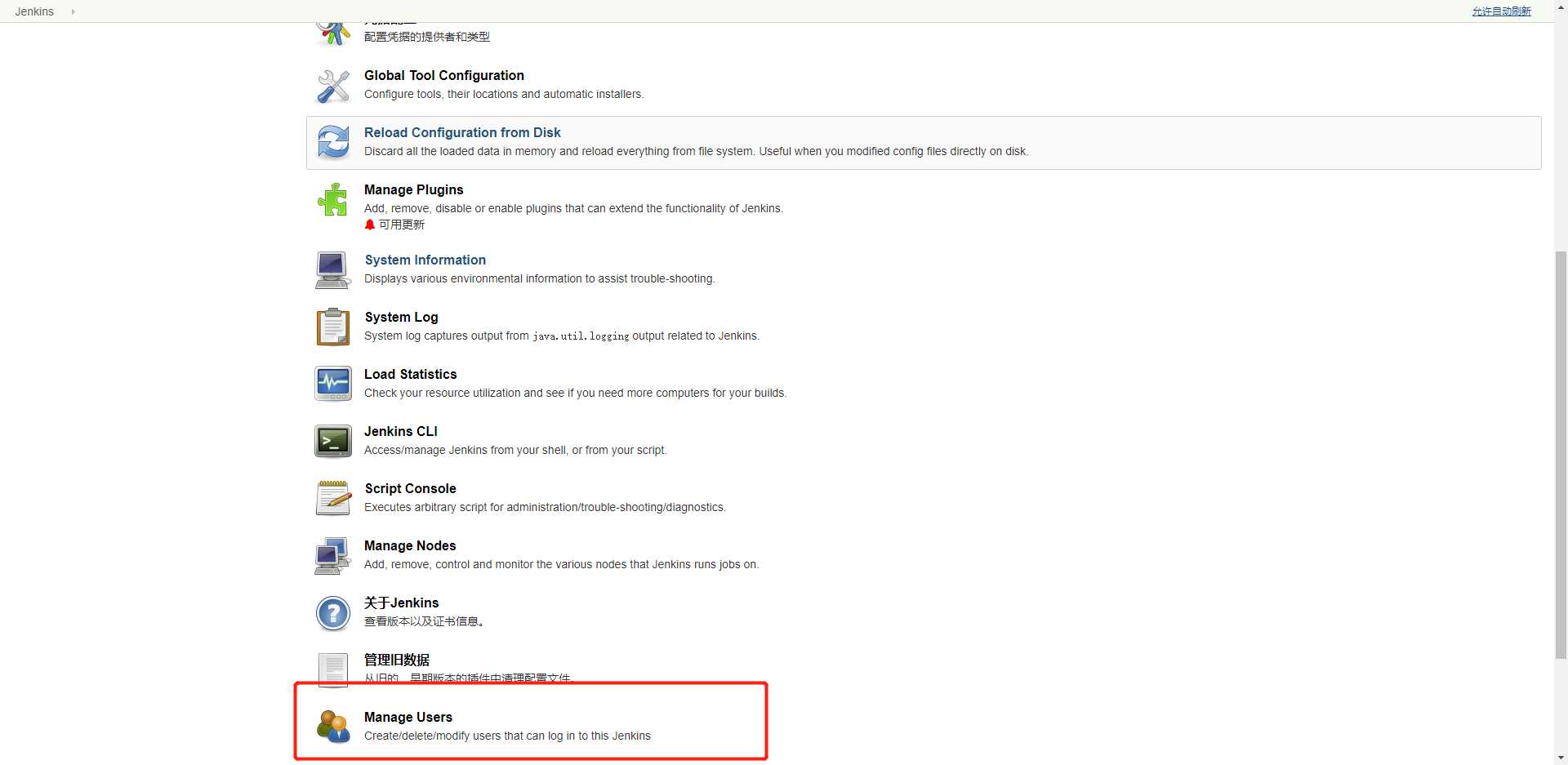Click the vertical scrollbar thumb

(1561, 455)
